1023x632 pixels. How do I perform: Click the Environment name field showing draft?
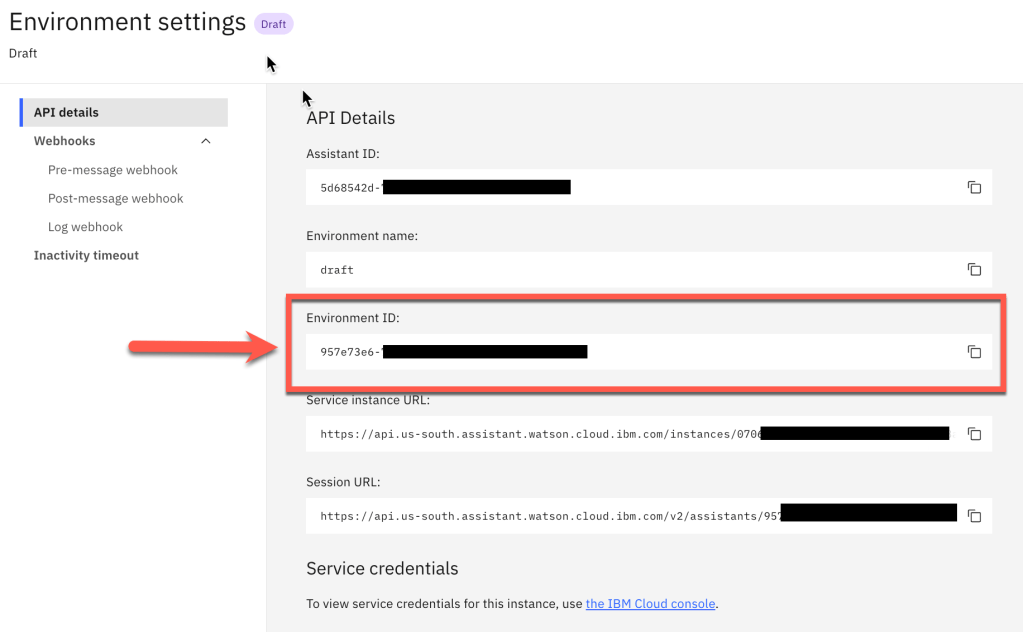(x=630, y=269)
